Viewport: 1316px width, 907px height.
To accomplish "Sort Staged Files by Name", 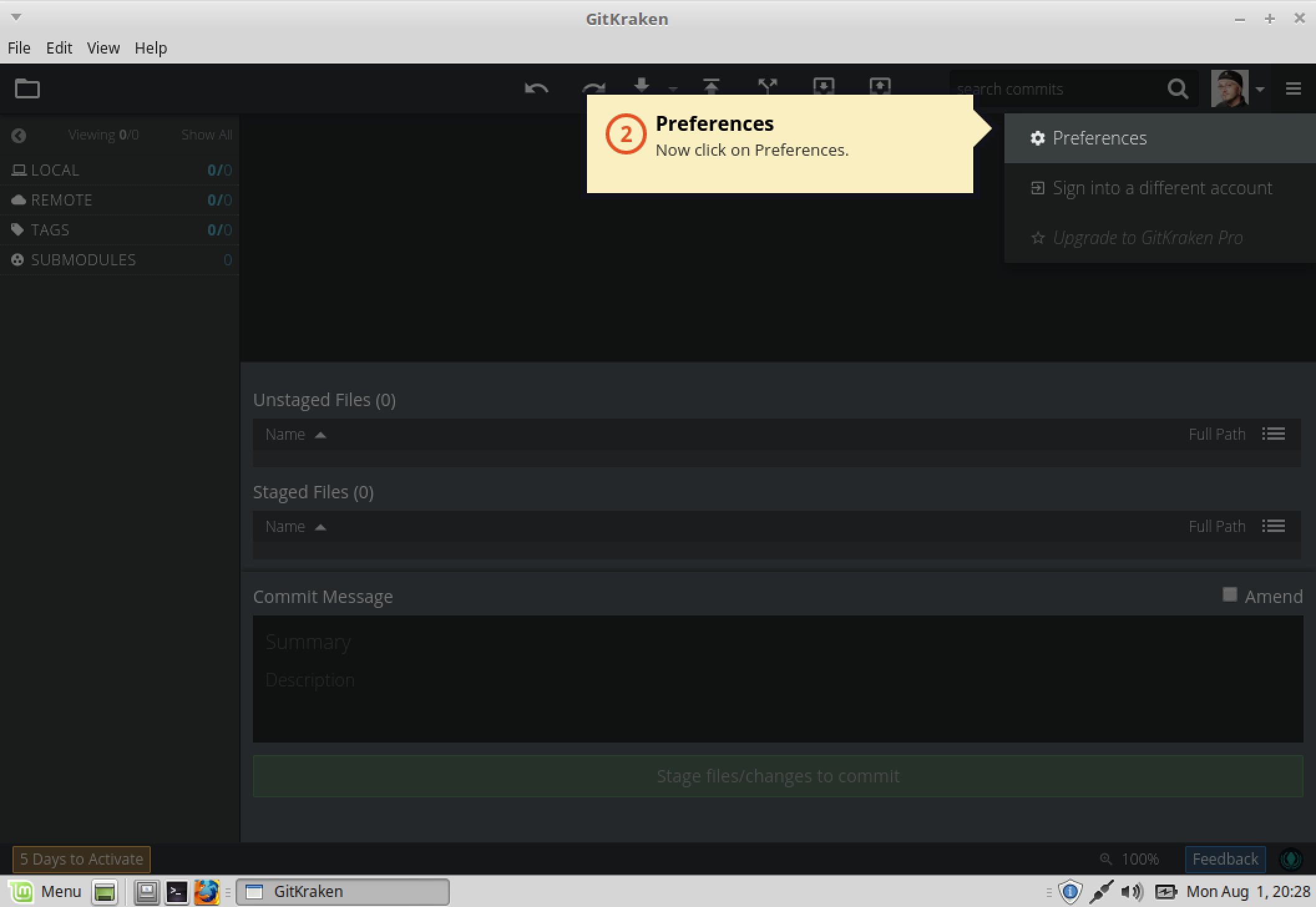I will (295, 526).
